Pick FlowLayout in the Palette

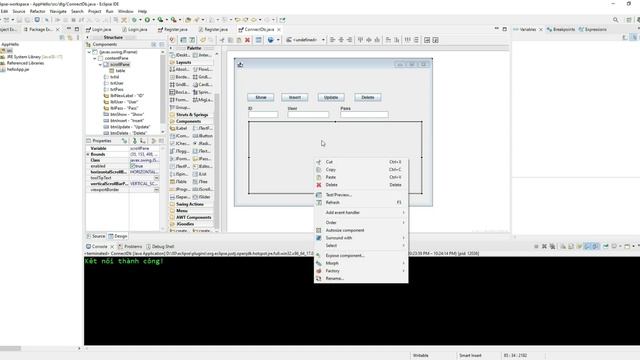(202, 69)
